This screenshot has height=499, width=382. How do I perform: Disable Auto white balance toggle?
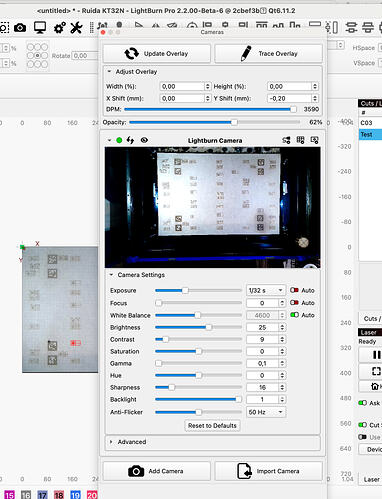[294, 315]
